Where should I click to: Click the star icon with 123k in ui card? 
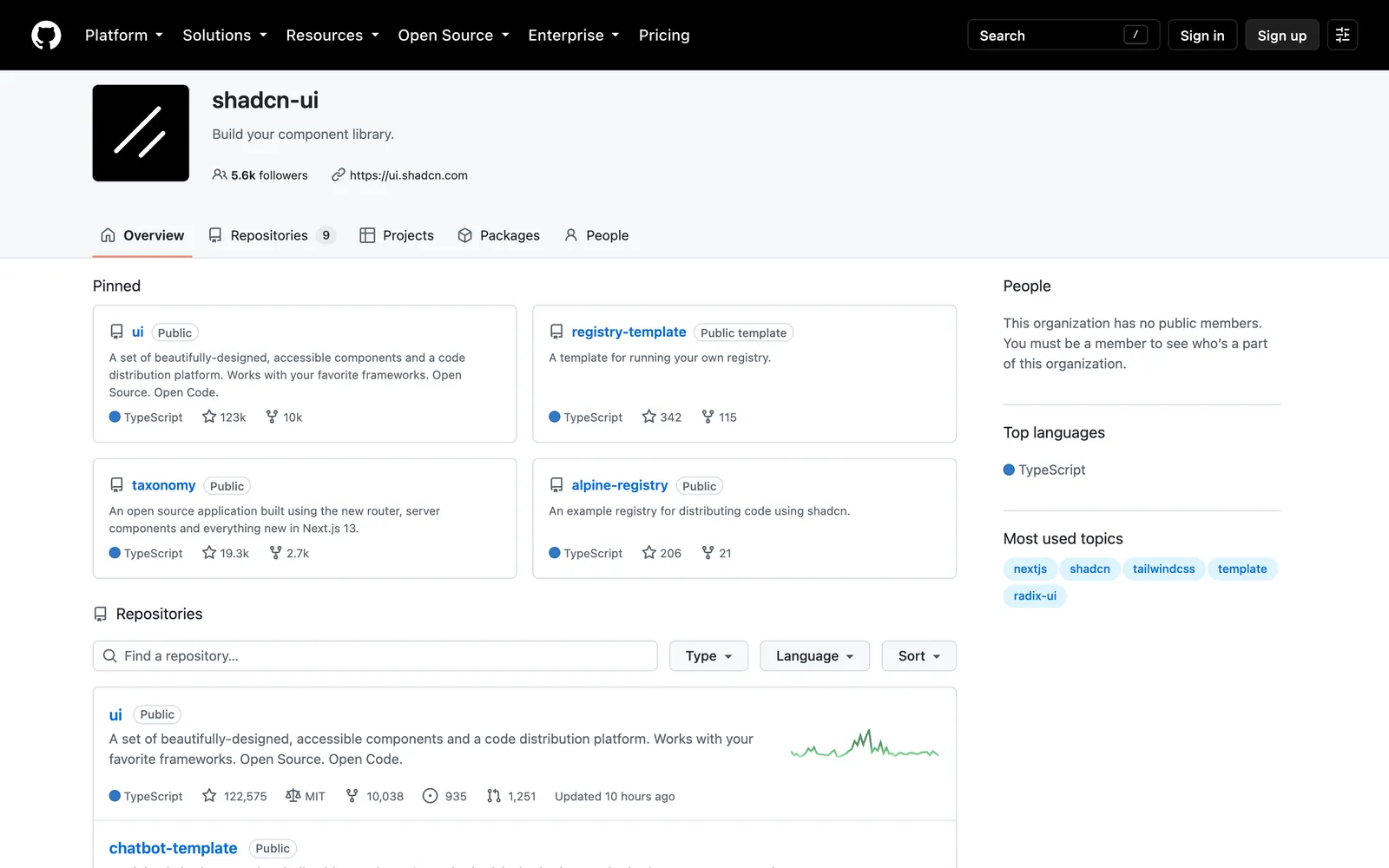pyautogui.click(x=209, y=417)
